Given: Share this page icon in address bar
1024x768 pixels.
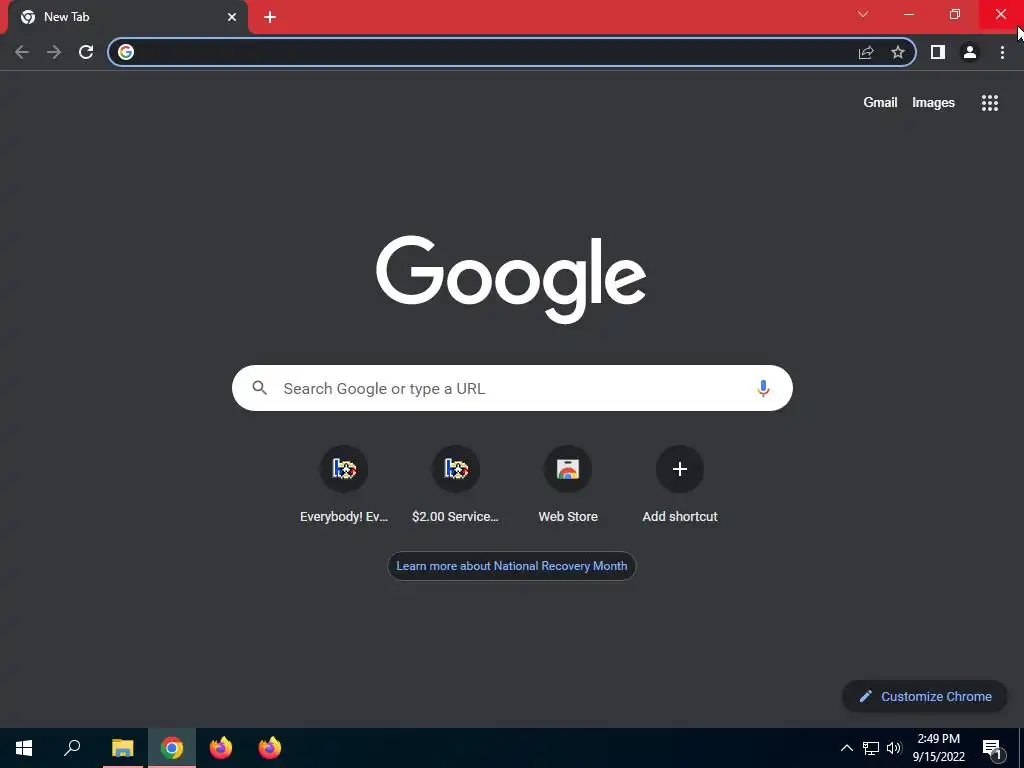Looking at the screenshot, I should coord(866,52).
